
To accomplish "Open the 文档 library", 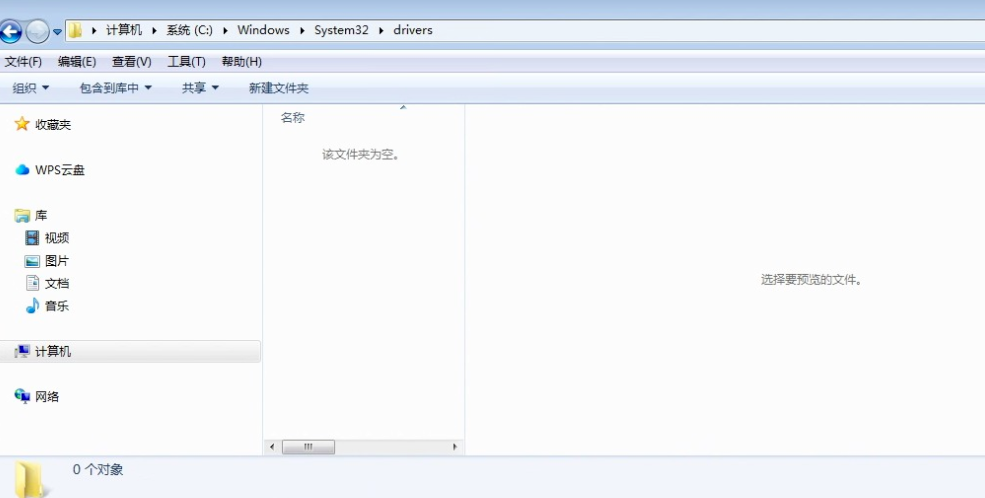I will coord(57,283).
